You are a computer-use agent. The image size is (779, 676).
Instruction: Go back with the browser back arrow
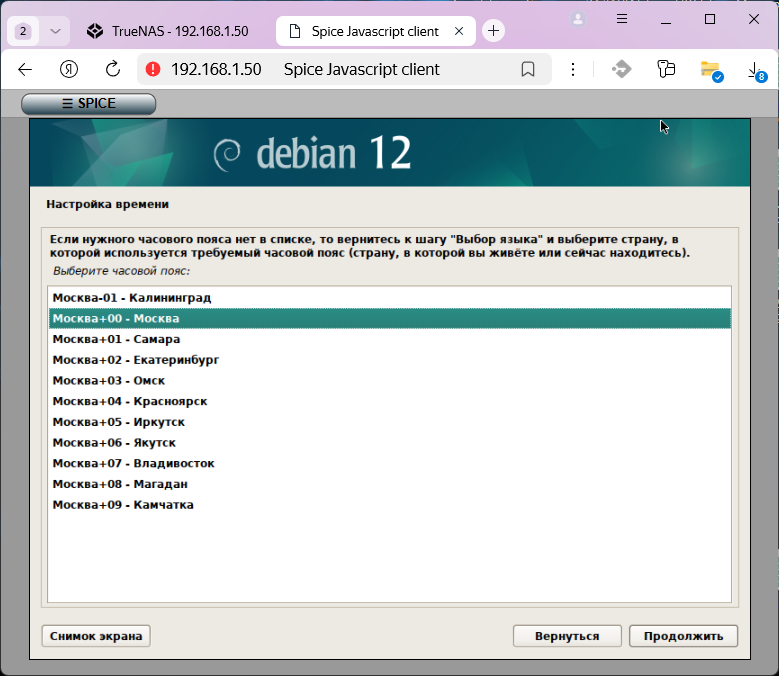tap(25, 70)
